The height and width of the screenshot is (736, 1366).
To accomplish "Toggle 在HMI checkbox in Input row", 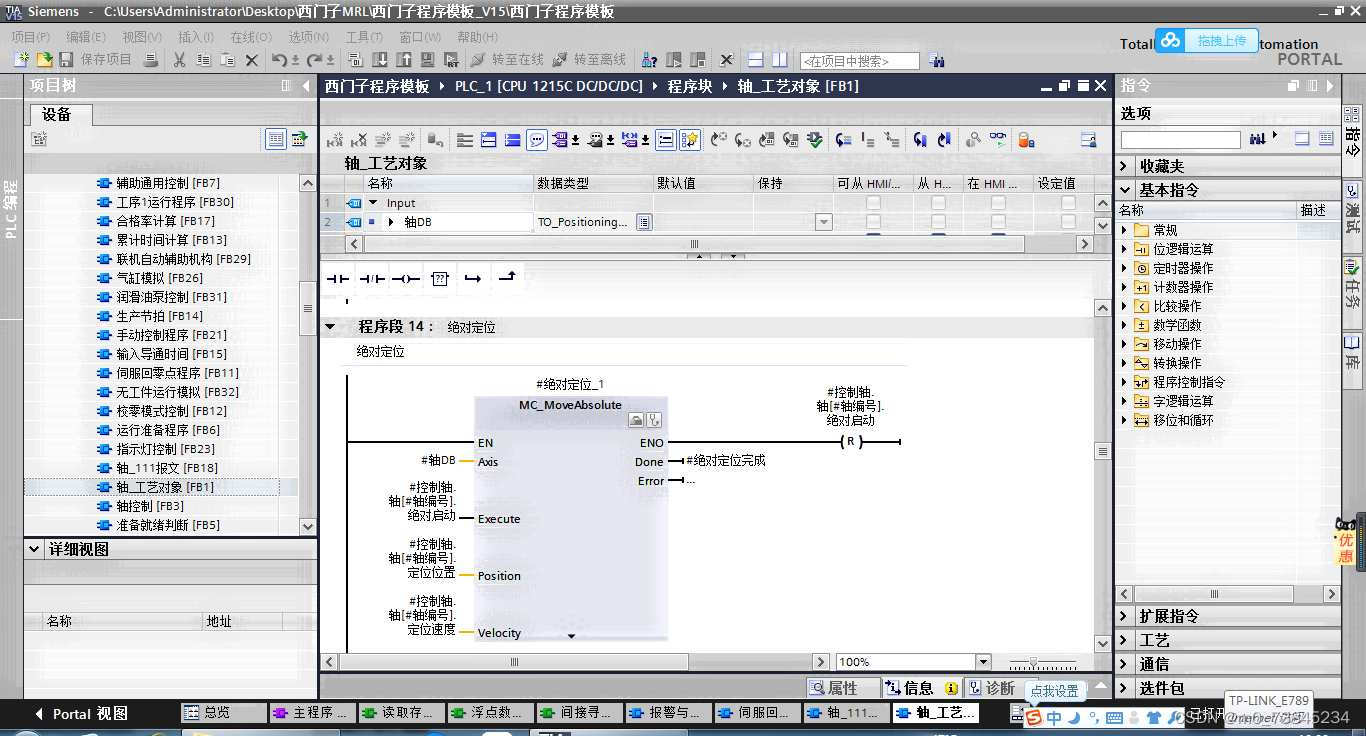I will [997, 203].
